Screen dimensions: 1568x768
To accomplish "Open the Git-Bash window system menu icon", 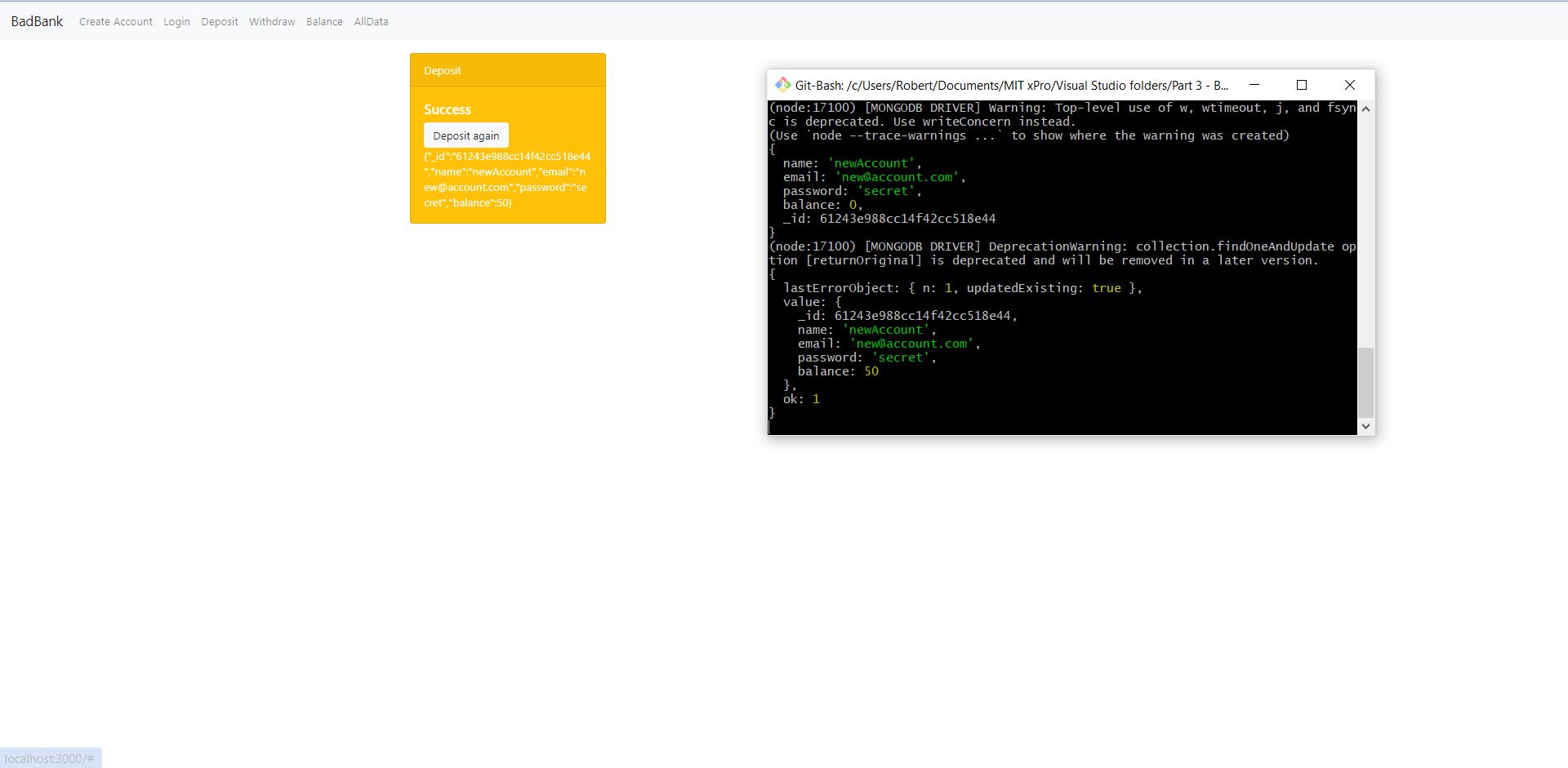I will (x=783, y=85).
